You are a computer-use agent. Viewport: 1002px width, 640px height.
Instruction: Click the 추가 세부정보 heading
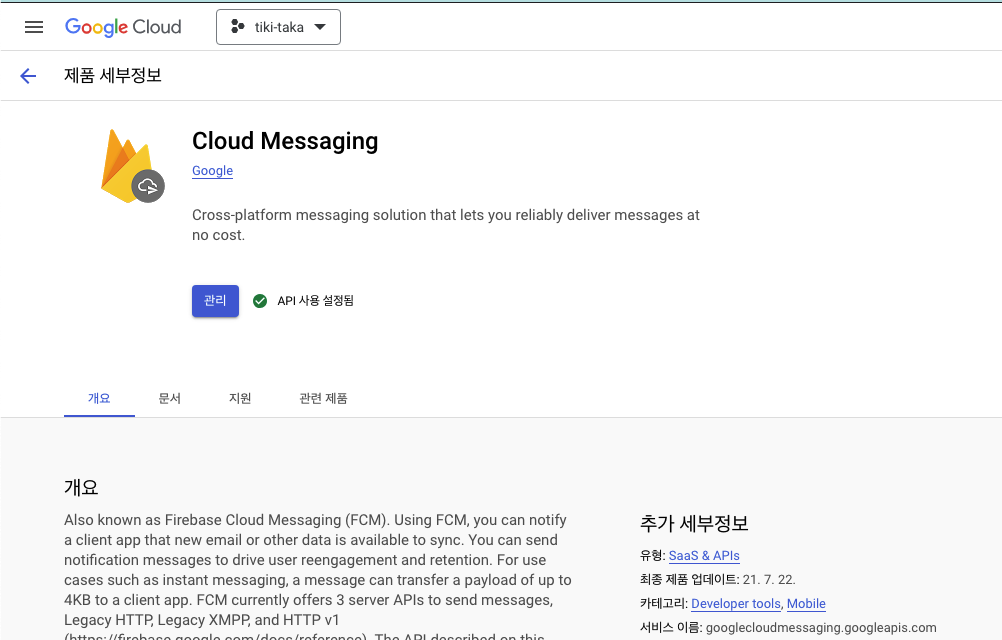point(694,524)
